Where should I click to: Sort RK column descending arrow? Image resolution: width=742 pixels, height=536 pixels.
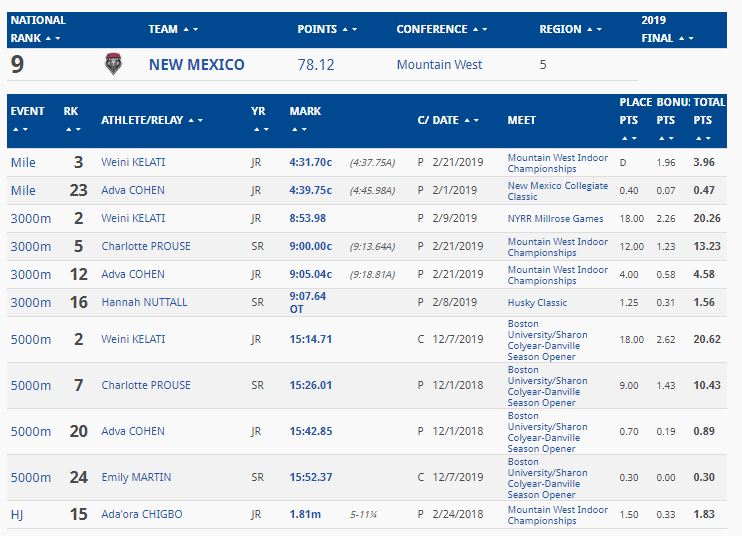click(78, 129)
